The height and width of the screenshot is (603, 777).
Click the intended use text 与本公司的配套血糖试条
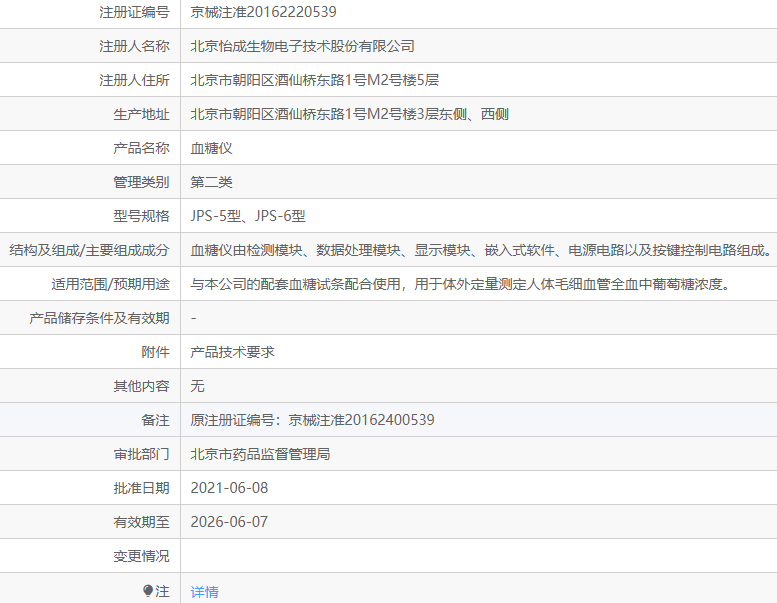click(x=461, y=284)
